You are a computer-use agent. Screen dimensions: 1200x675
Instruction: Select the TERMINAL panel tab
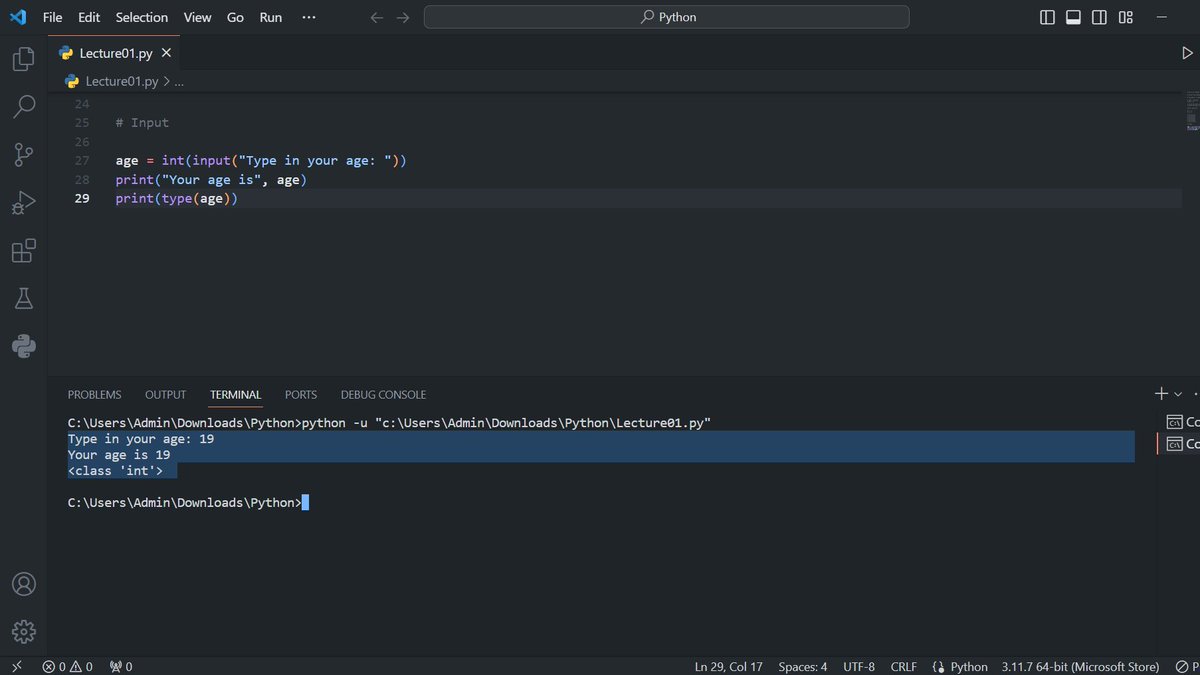[235, 394]
